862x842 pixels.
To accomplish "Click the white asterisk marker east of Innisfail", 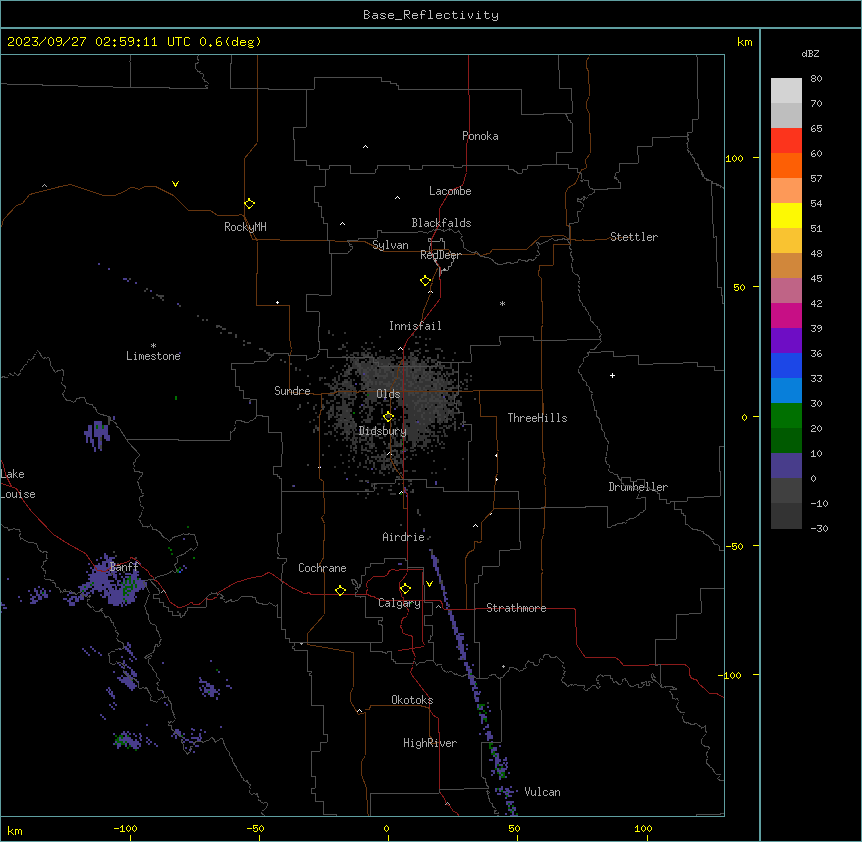I will 502,303.
